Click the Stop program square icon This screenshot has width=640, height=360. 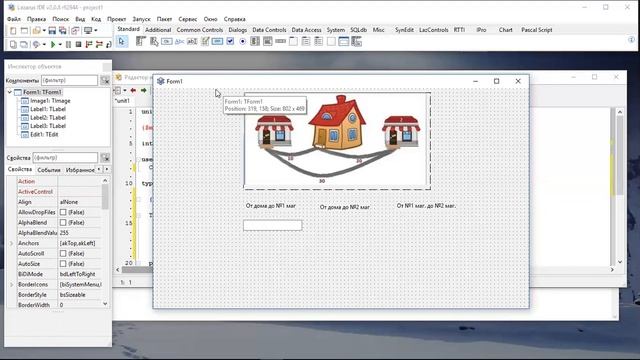click(78, 44)
